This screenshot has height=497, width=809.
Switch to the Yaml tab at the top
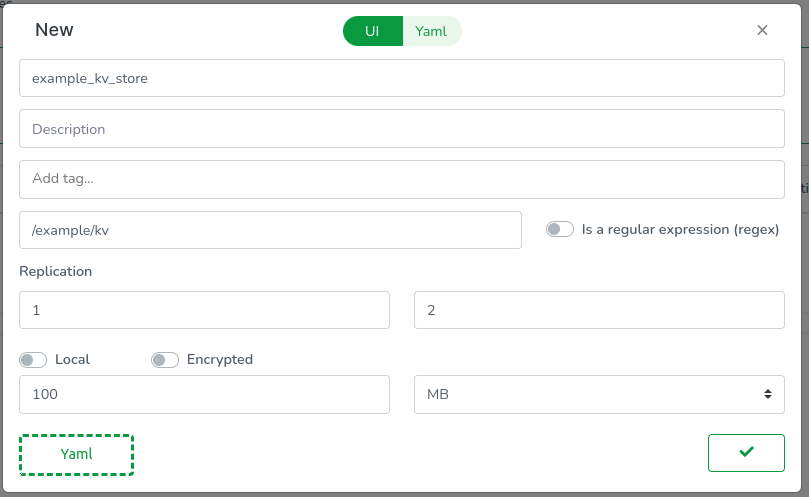click(431, 31)
